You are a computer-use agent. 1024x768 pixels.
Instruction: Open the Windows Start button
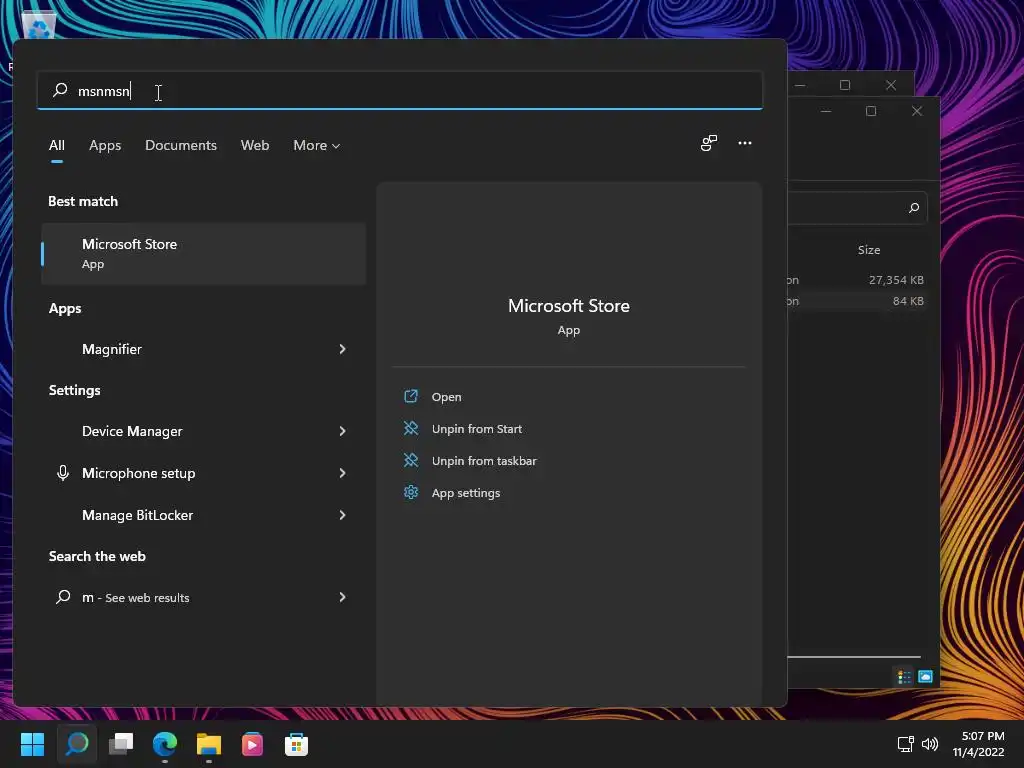[32, 744]
